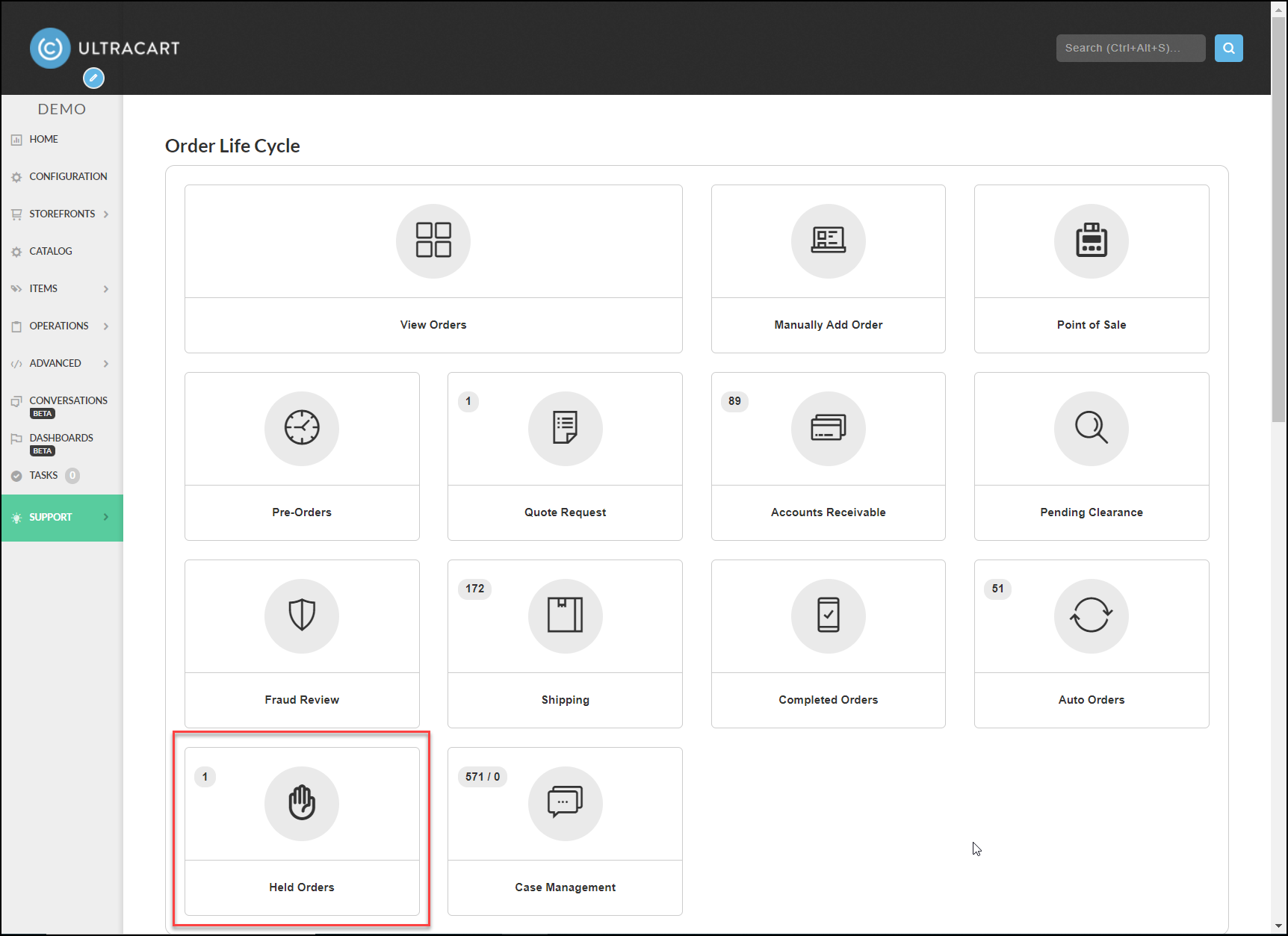Open the Quote Request document icon
The width and height of the screenshot is (1288, 936).
click(x=566, y=428)
